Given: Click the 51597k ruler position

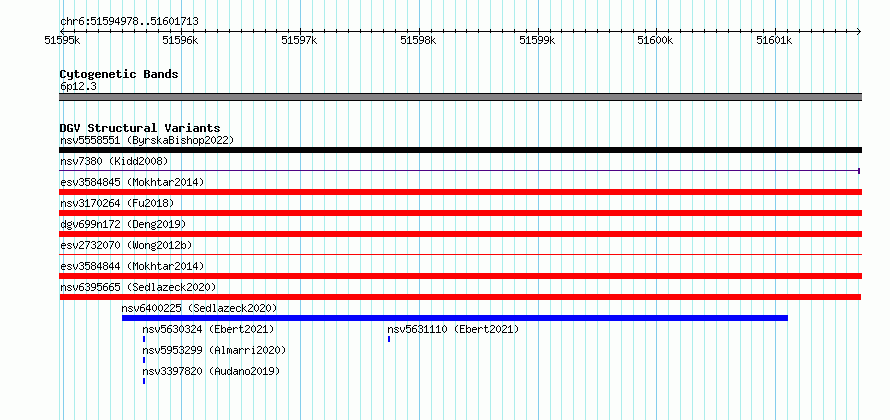Looking at the screenshot, I should pyautogui.click(x=299, y=40).
